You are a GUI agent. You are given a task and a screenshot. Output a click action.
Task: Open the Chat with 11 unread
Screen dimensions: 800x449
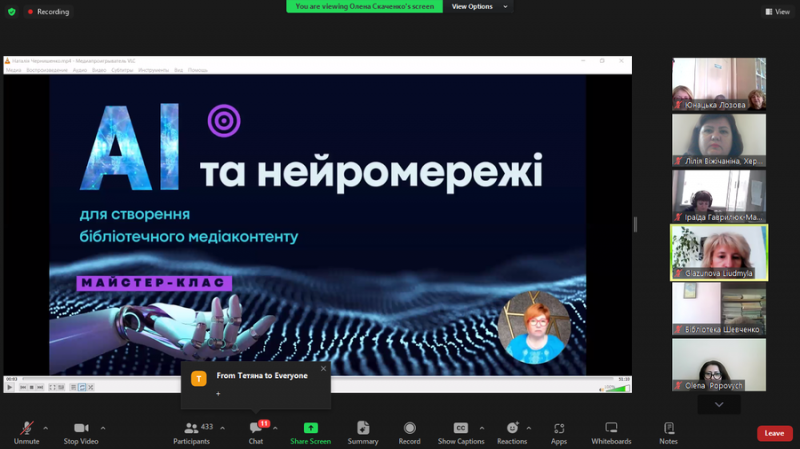pyautogui.click(x=256, y=433)
